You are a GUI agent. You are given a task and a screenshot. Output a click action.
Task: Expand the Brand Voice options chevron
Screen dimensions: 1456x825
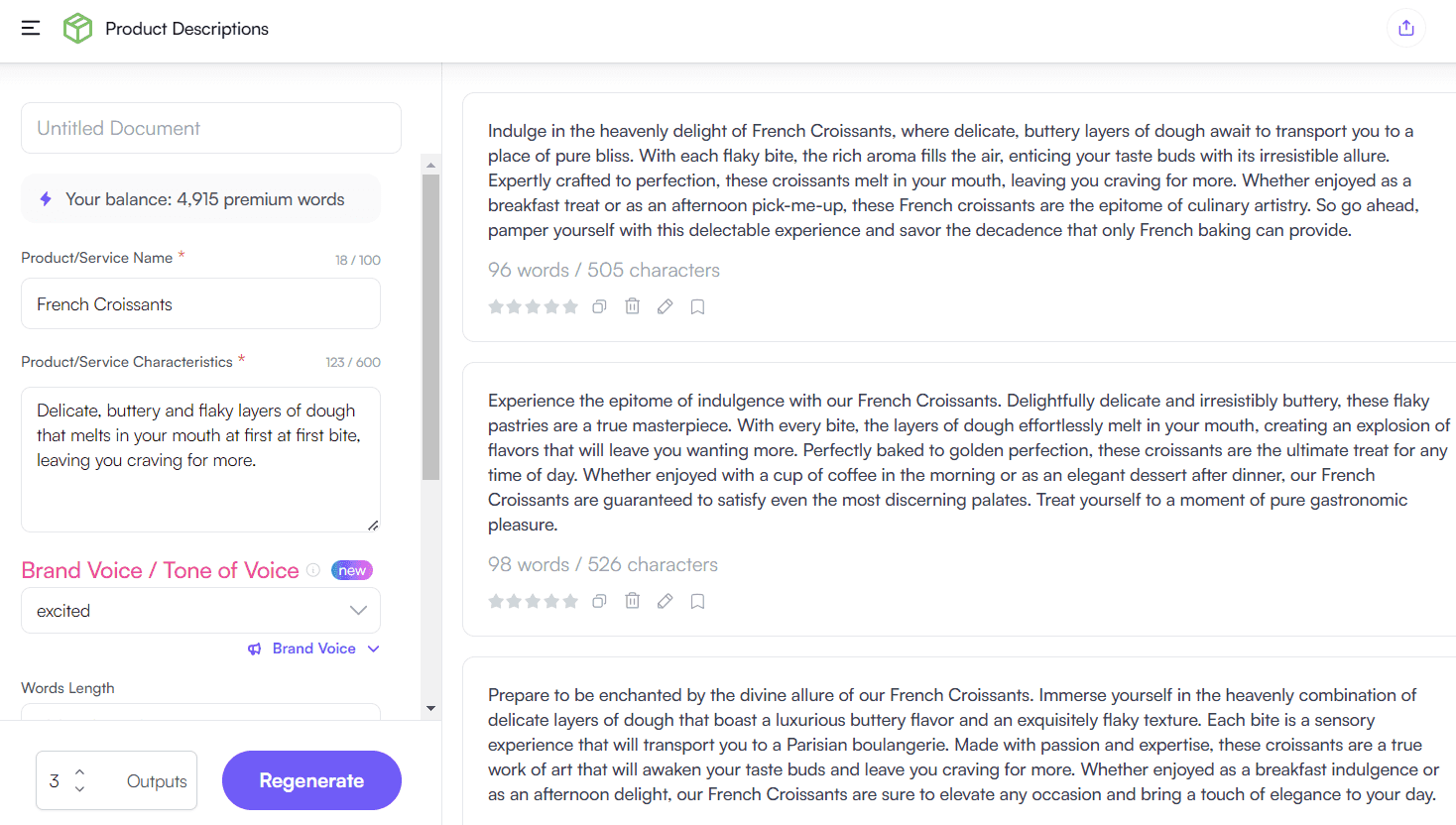click(373, 648)
